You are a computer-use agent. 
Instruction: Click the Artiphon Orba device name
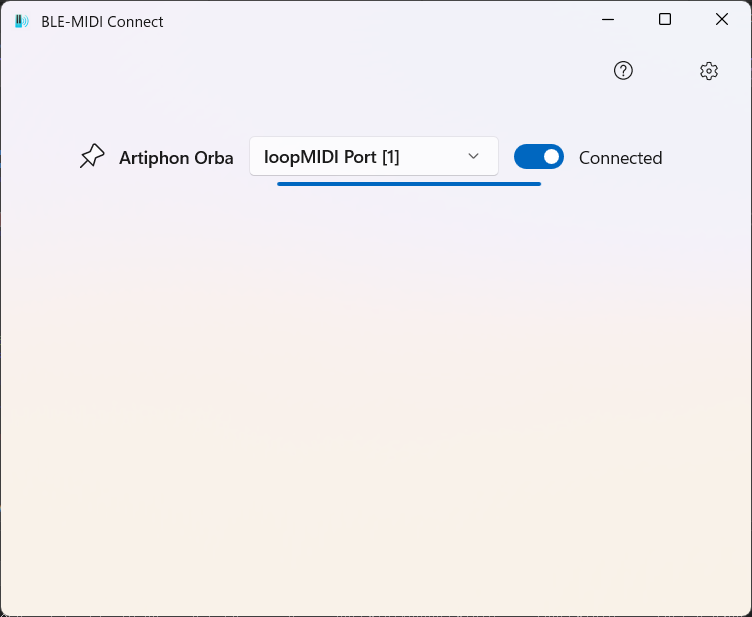coord(176,158)
